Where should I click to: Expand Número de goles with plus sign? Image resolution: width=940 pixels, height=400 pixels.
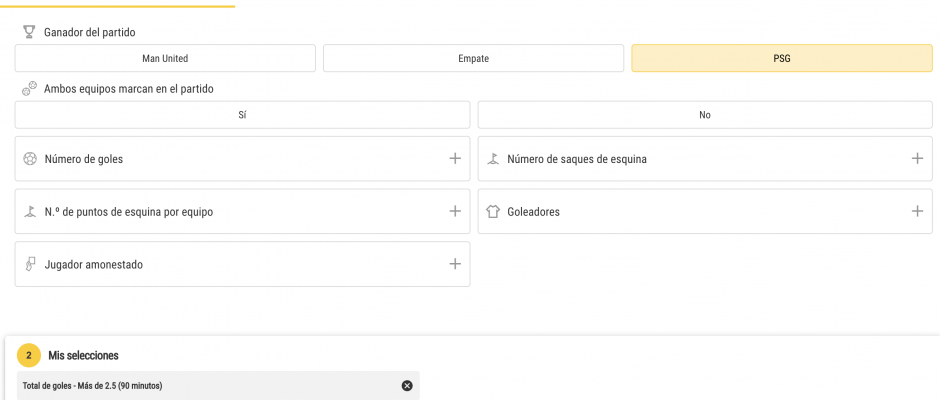[x=455, y=158]
